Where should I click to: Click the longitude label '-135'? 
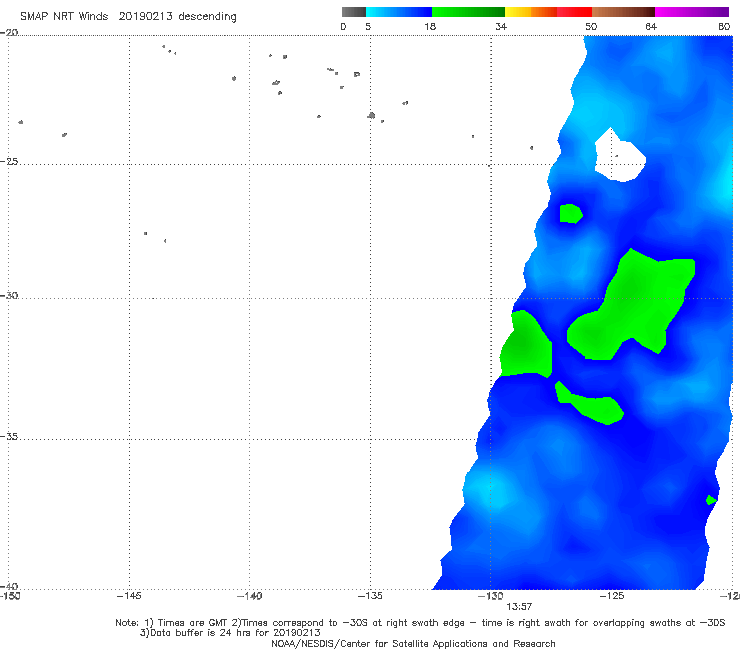tap(370, 596)
